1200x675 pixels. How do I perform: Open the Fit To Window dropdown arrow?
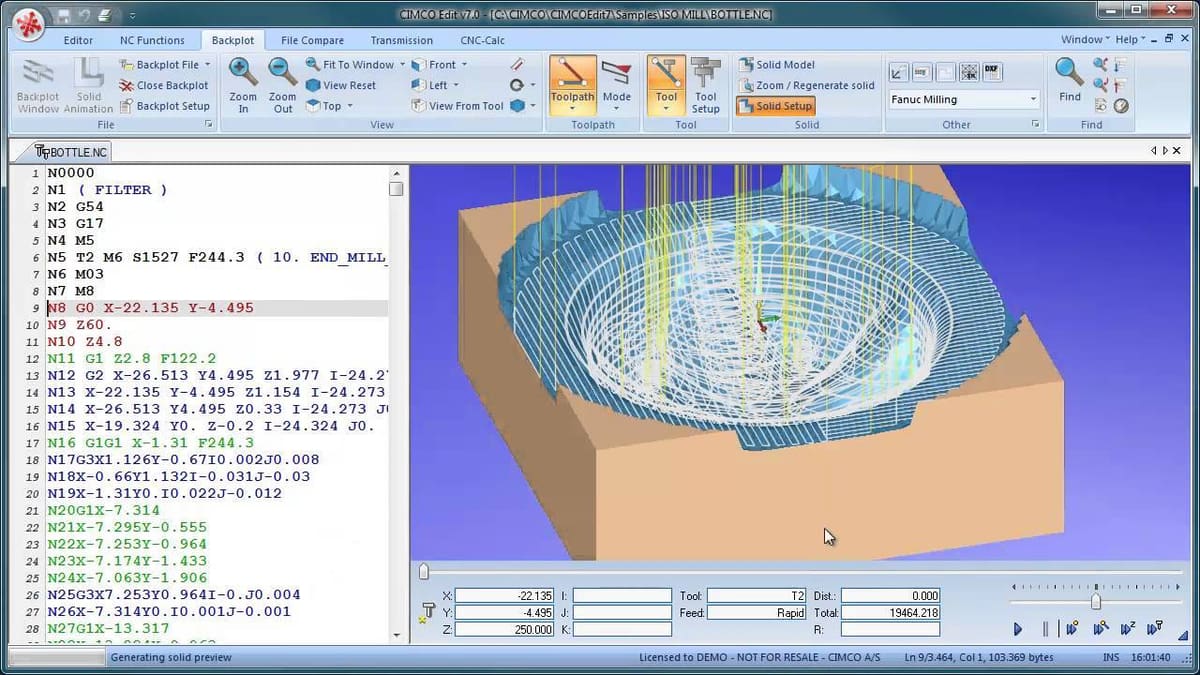click(403, 64)
